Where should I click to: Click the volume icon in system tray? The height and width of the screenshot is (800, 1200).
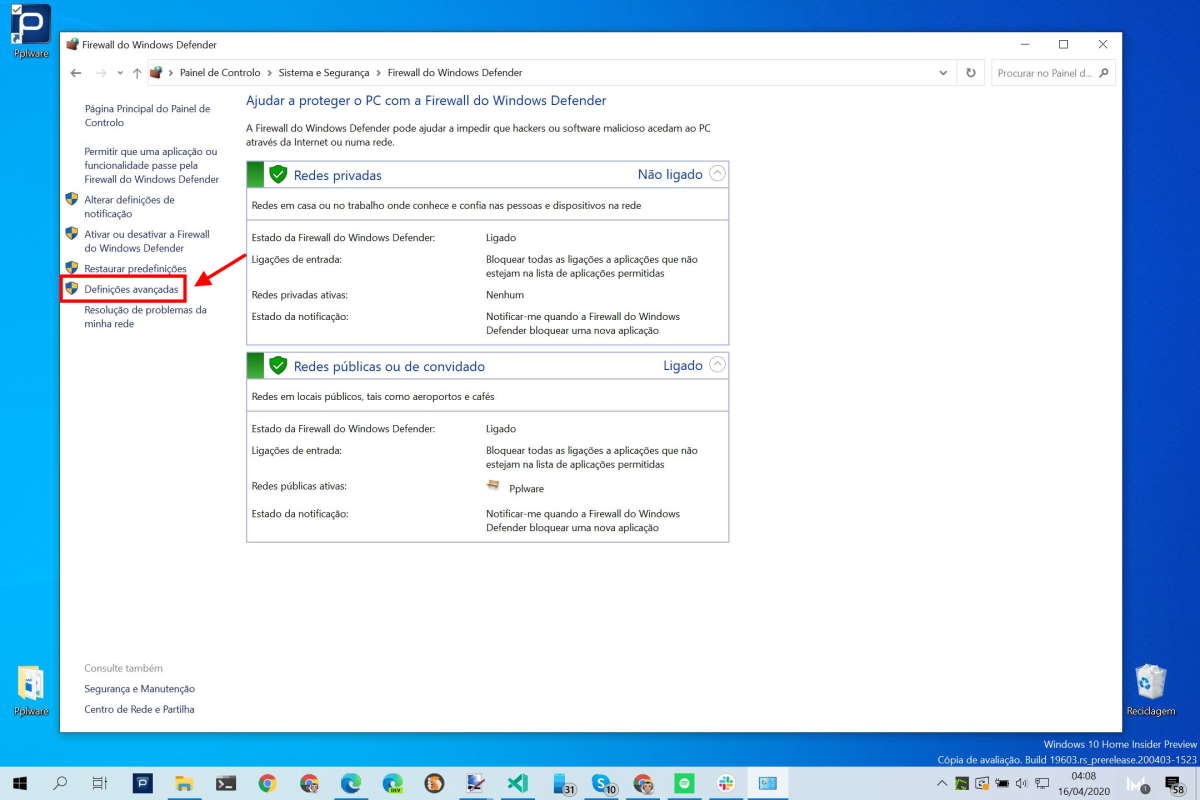coord(1022,783)
